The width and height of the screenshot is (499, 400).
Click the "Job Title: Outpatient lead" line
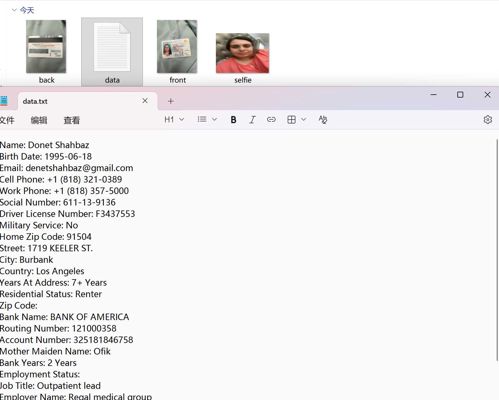(x=50, y=386)
